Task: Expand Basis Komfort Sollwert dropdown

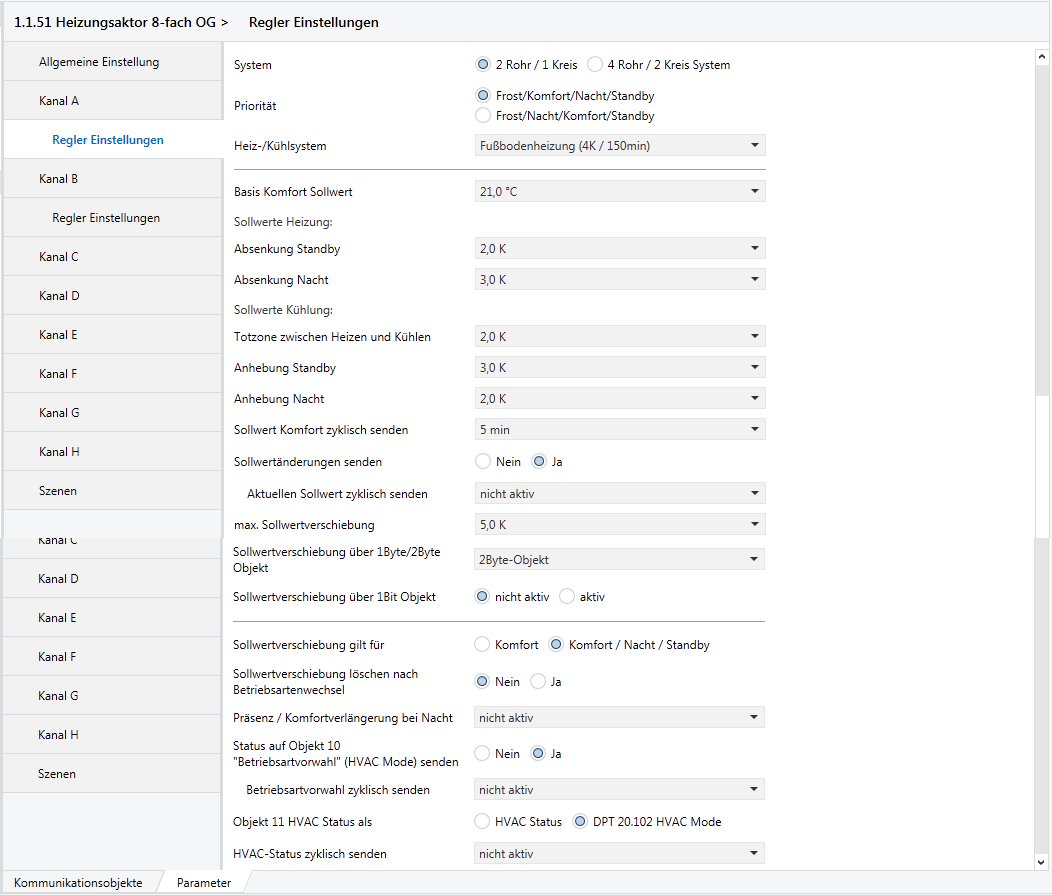Action: (x=620, y=192)
